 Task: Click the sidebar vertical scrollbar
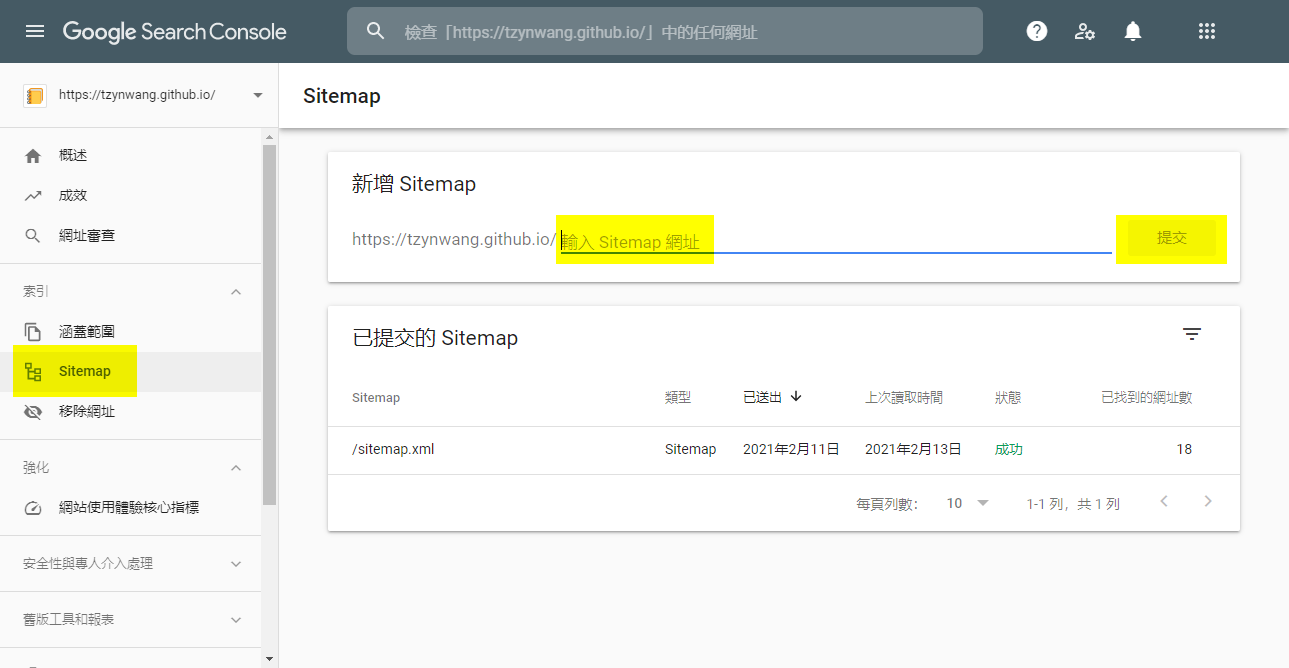(x=269, y=325)
